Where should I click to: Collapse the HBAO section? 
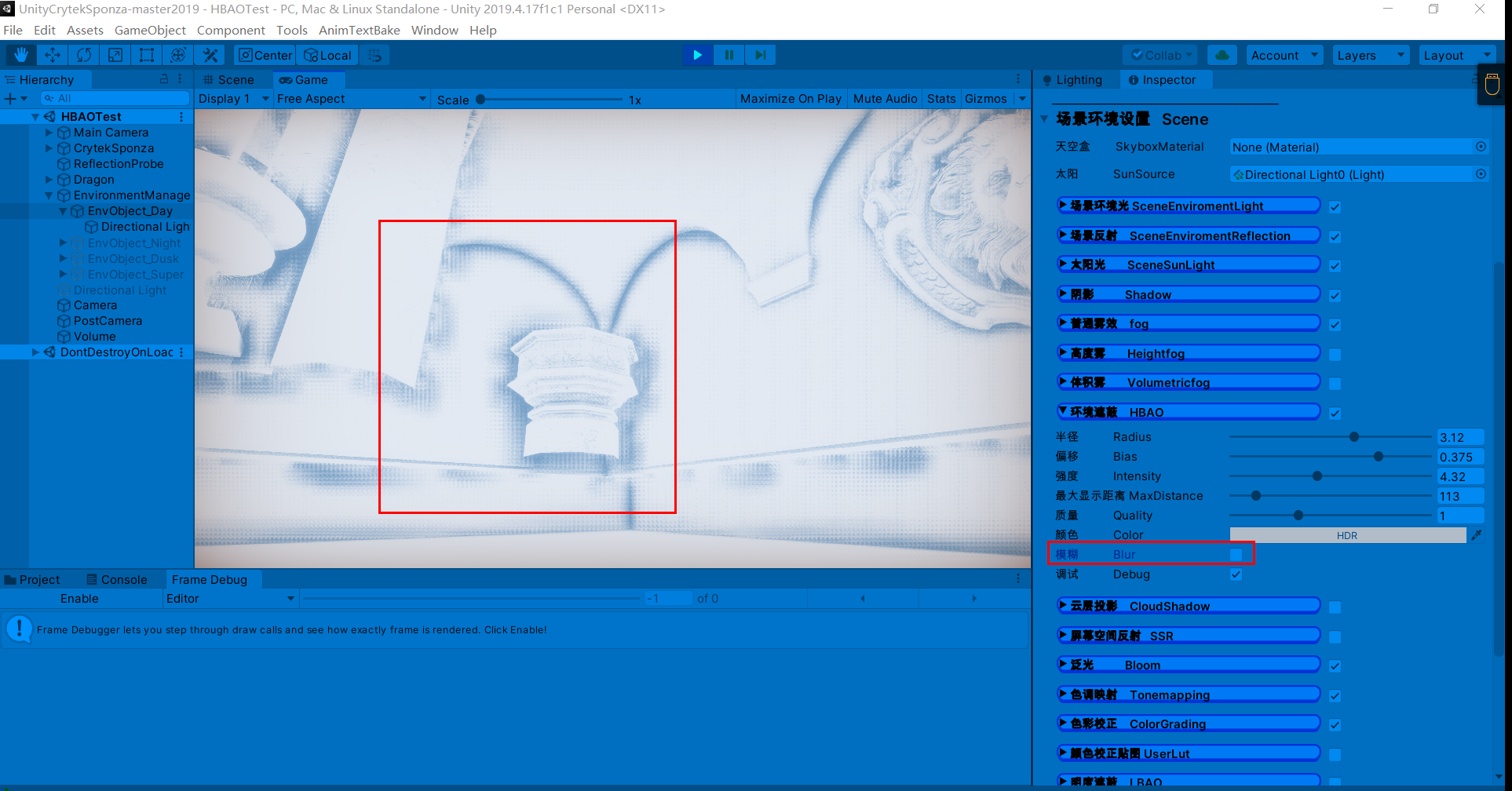pos(1063,411)
